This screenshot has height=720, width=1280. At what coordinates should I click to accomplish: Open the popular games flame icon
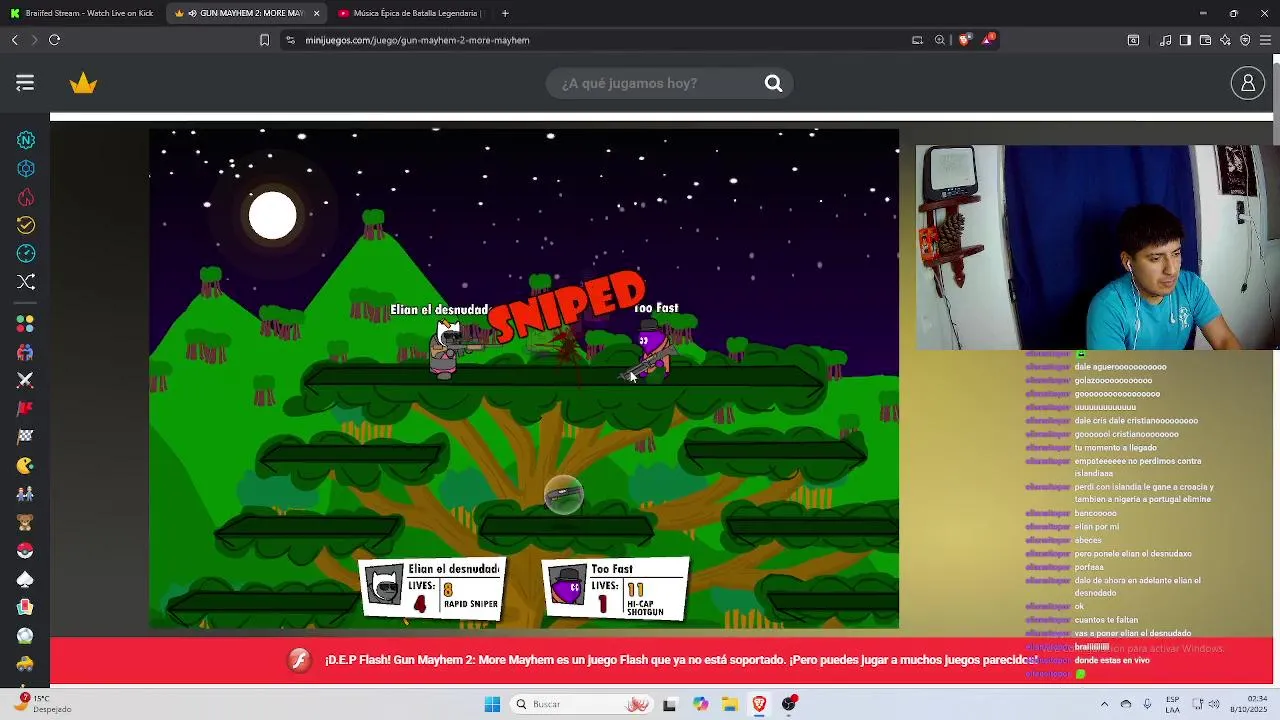(x=26, y=197)
